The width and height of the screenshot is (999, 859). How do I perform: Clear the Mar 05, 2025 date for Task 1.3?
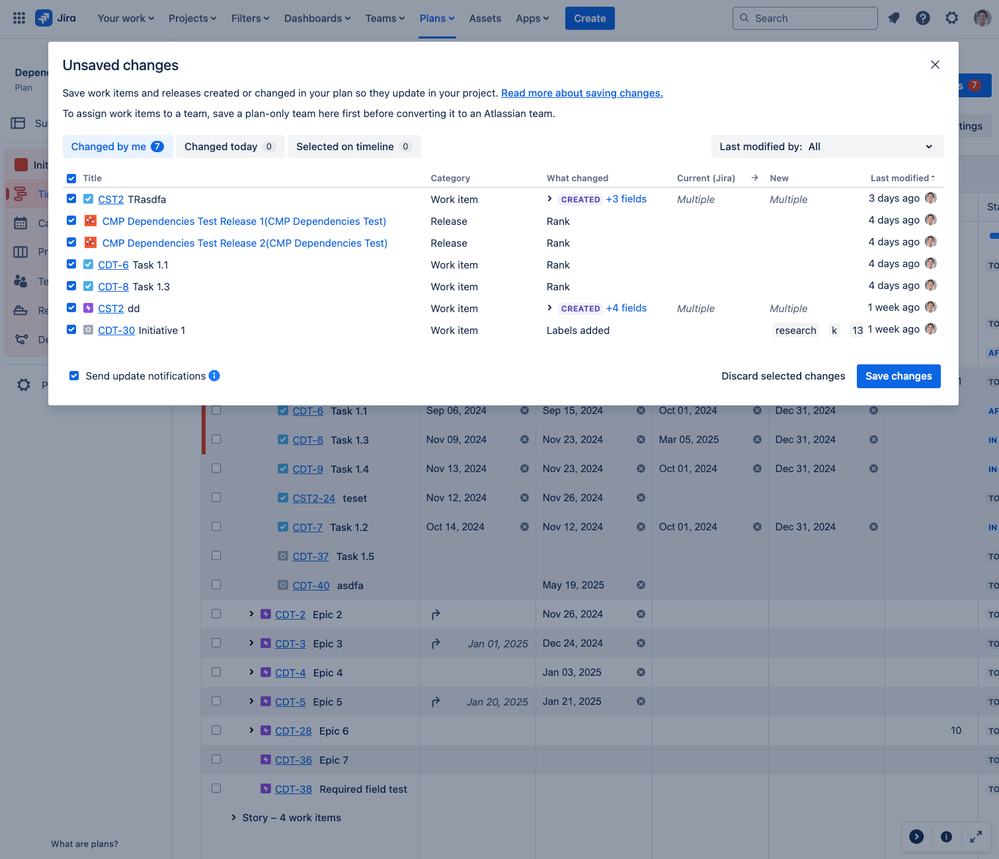coord(758,439)
